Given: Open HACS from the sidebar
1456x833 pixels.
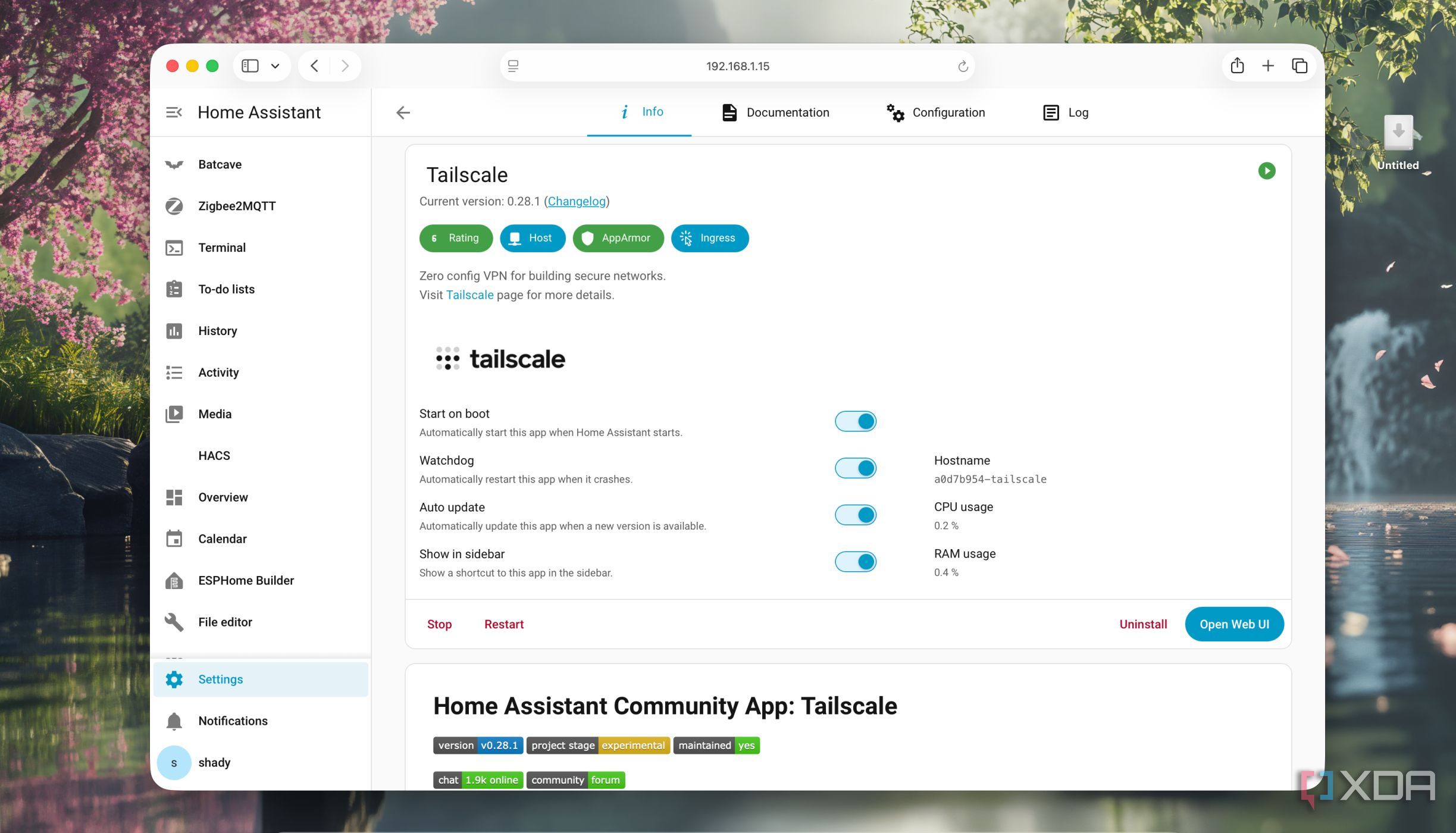Looking at the screenshot, I should [x=261, y=456].
